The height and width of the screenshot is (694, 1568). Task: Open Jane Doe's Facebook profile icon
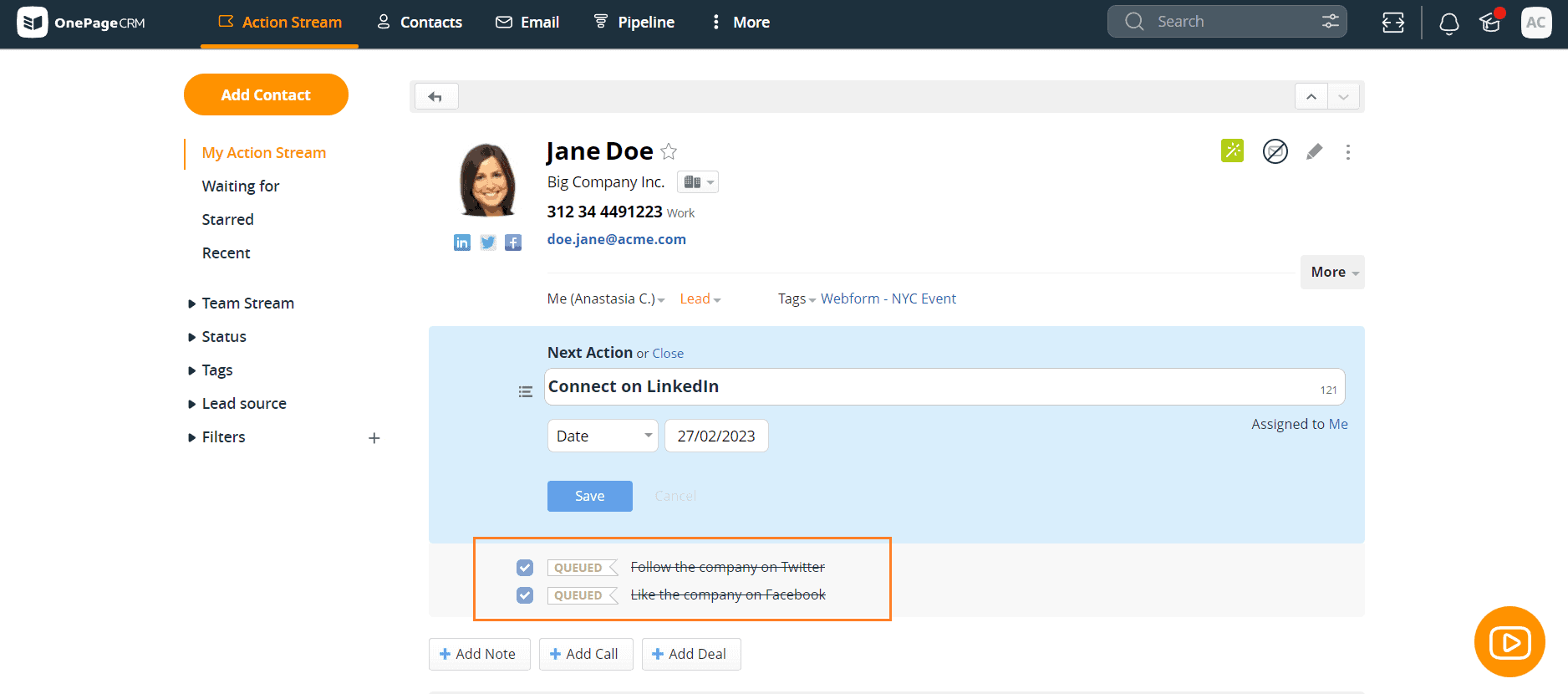[513, 242]
